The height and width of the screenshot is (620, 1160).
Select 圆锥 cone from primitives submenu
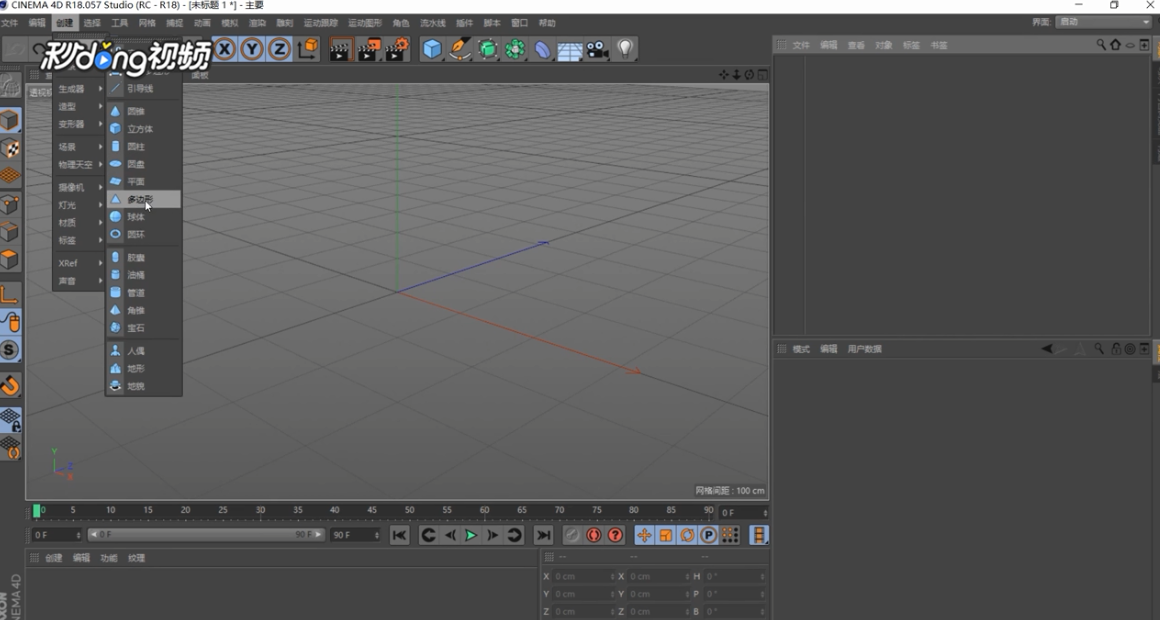[144, 111]
